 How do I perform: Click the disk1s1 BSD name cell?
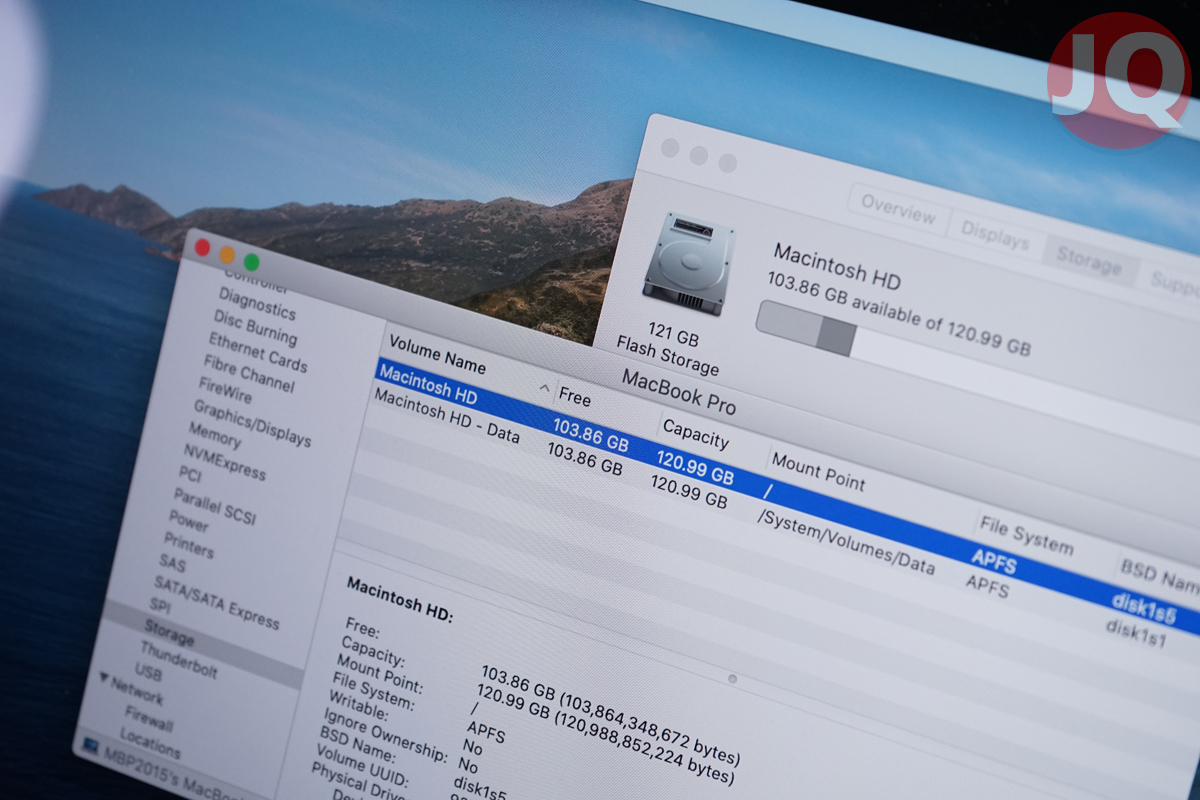[x=1135, y=633]
